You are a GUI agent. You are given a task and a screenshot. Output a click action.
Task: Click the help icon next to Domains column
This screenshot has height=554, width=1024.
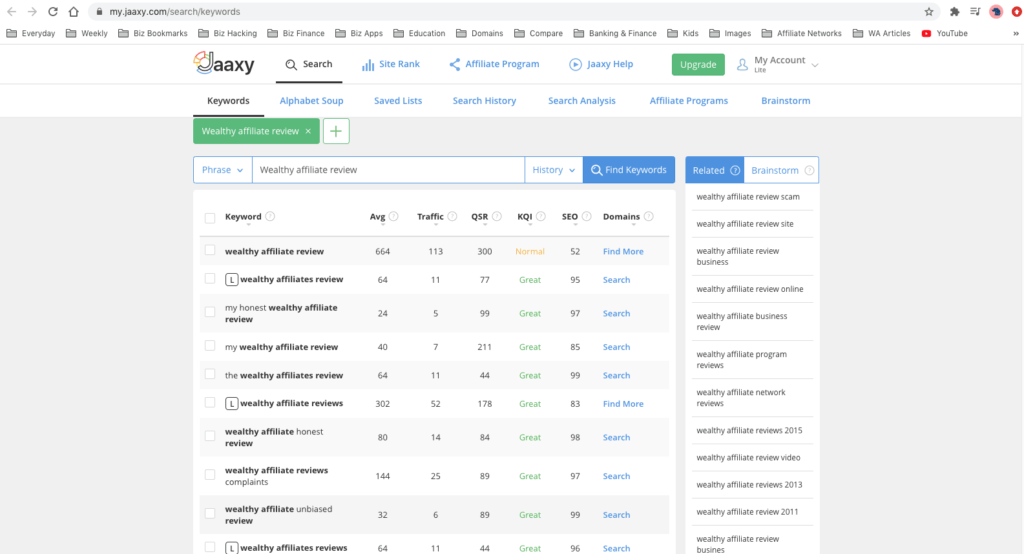tap(648, 217)
